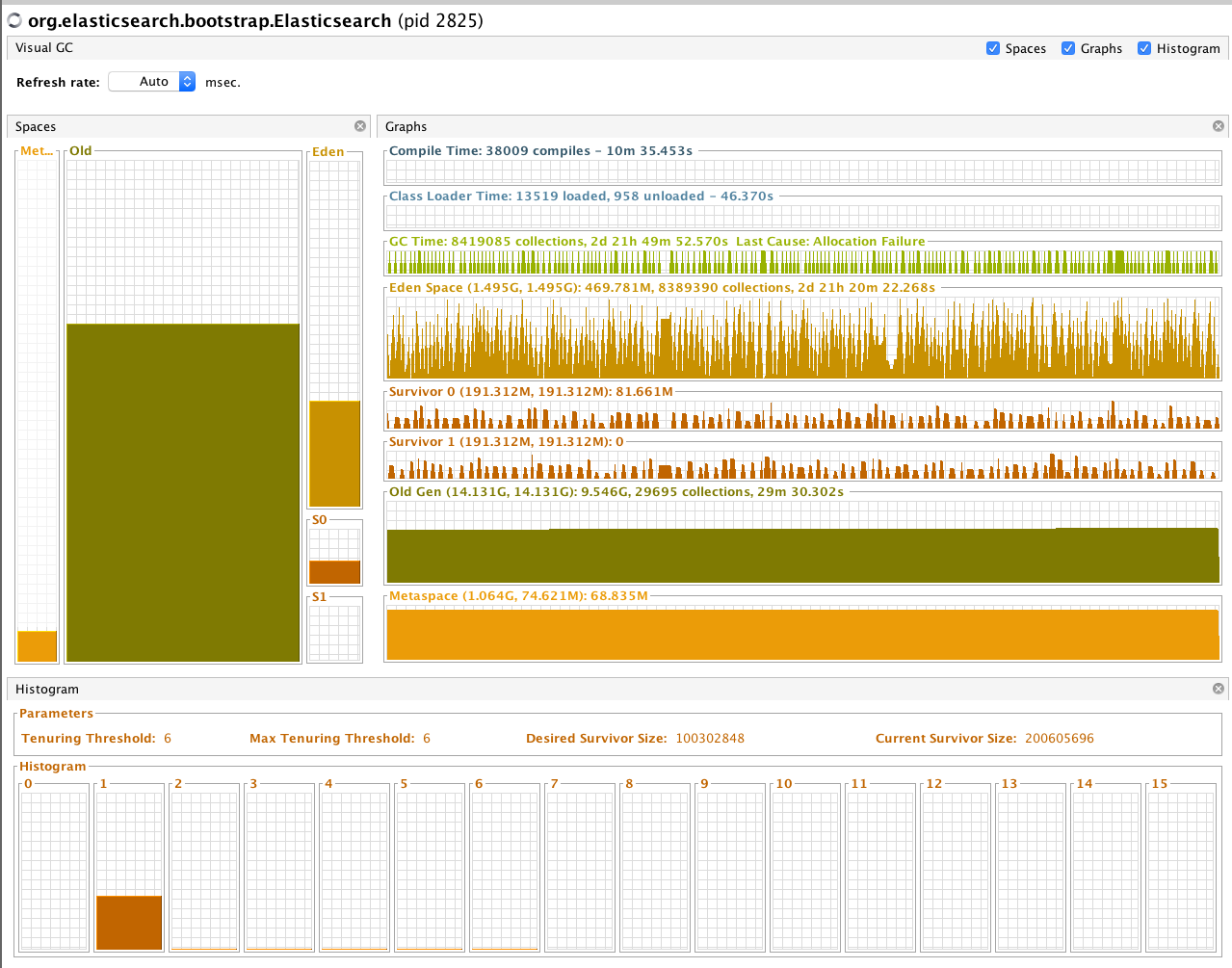Click the age 1 histogram bar

(129, 922)
